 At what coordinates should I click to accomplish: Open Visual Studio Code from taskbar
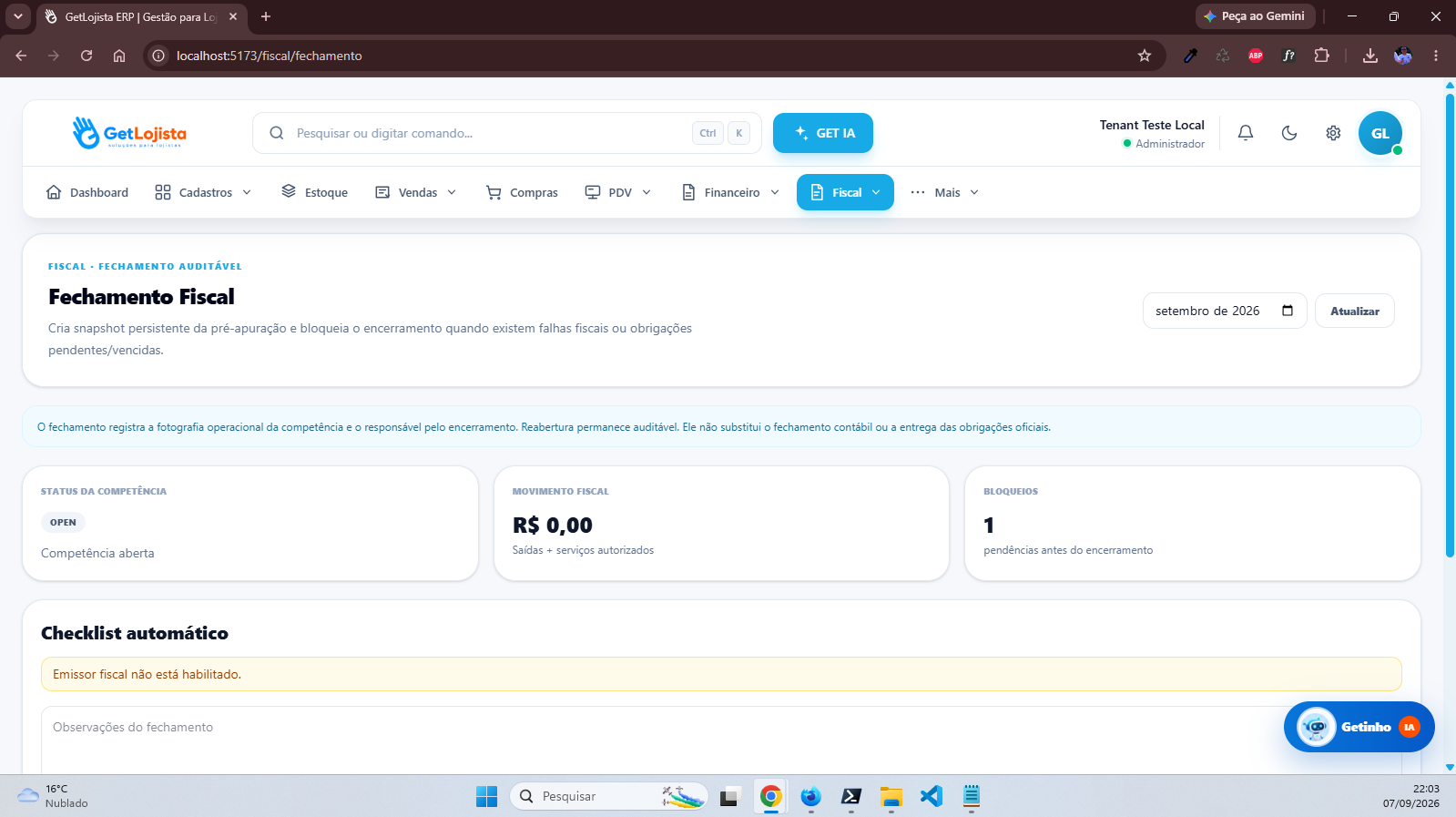[932, 796]
